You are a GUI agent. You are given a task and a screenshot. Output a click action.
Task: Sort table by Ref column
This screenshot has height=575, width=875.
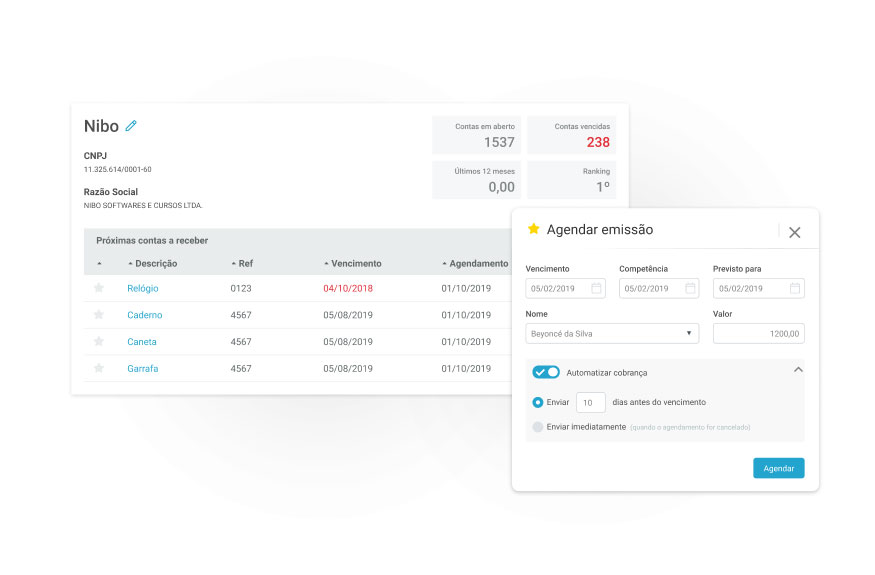(x=242, y=263)
